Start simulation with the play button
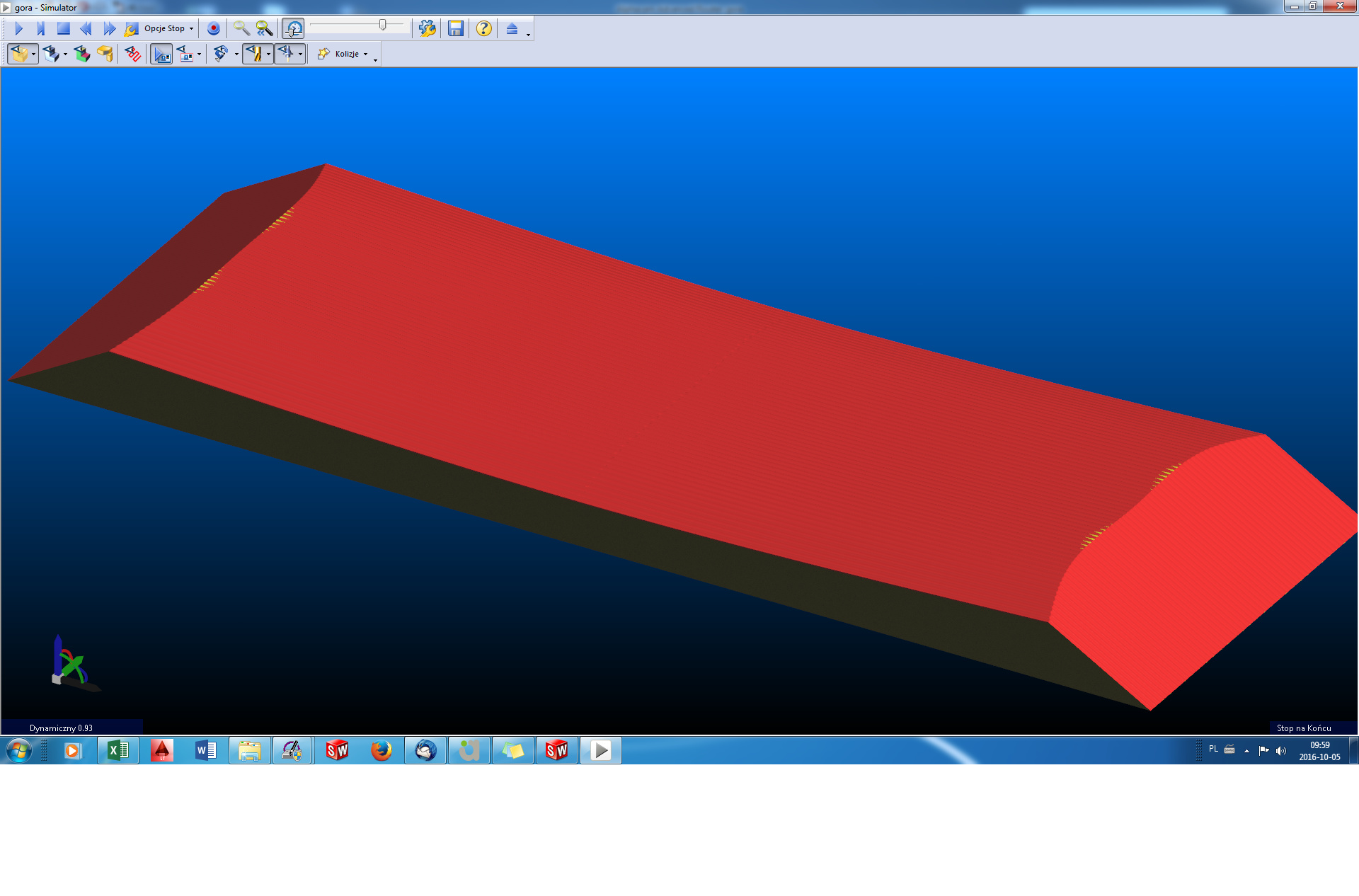 [19, 29]
